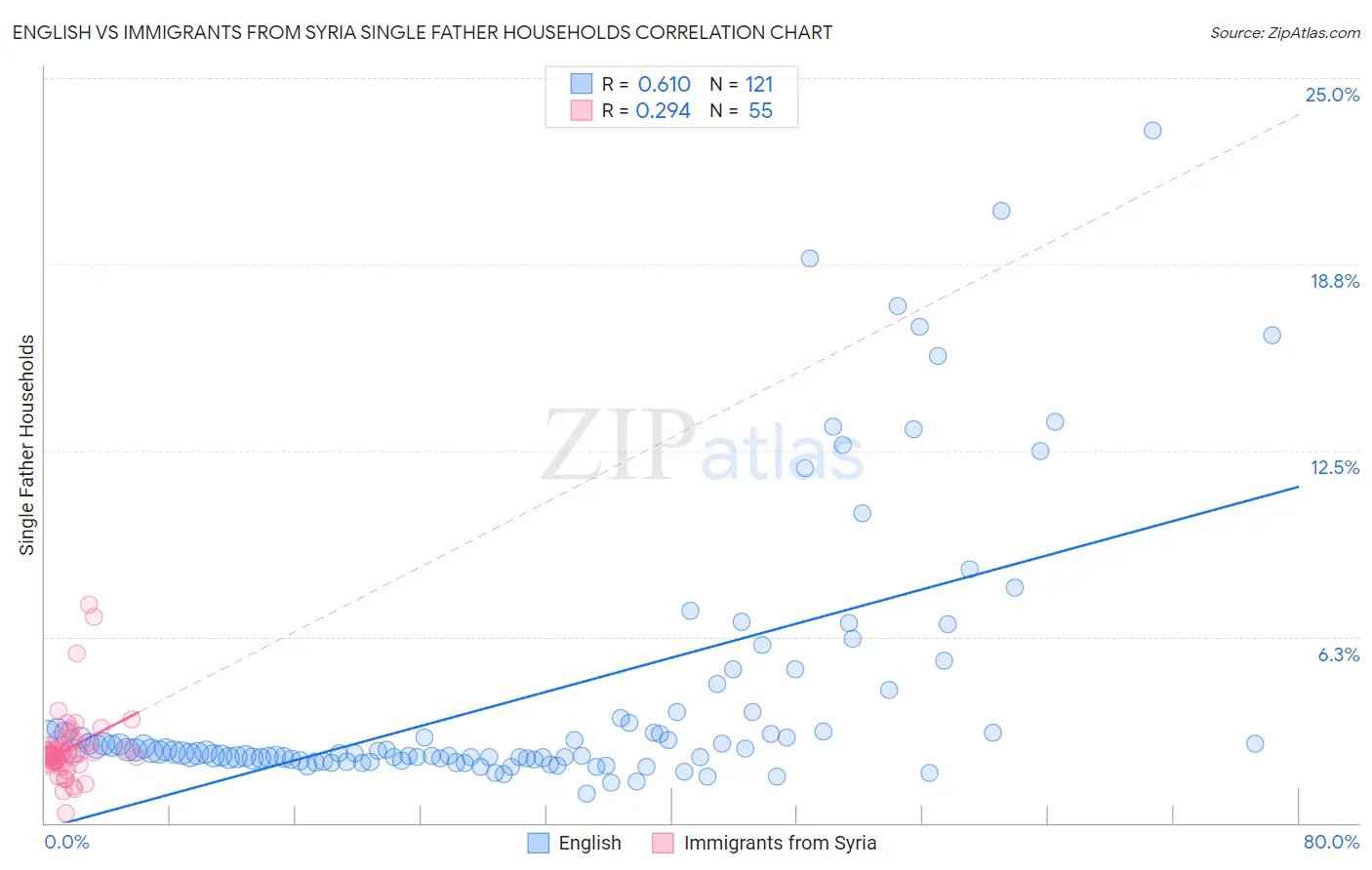Click the N = 55 value in legend
Viewport: 1372px width, 870px height.
[742, 110]
